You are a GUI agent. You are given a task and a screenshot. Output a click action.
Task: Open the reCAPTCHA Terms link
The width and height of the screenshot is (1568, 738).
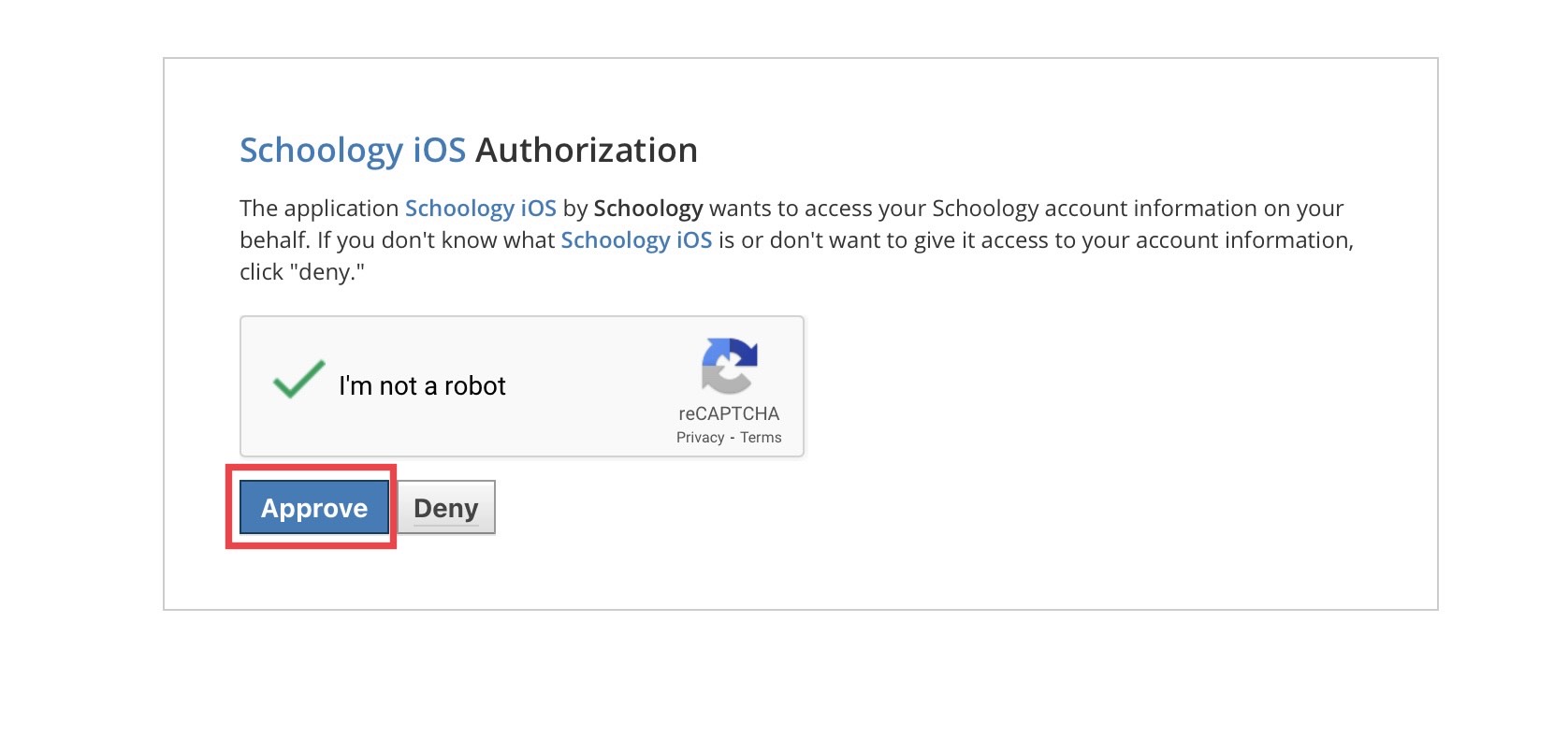click(761, 438)
